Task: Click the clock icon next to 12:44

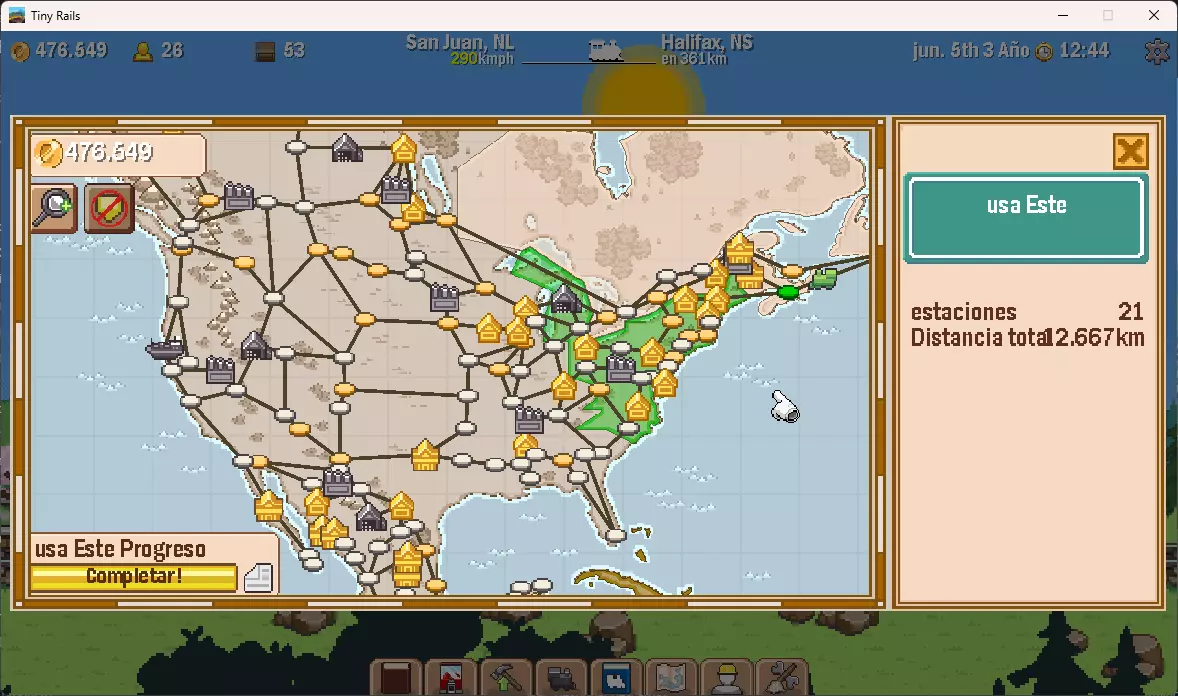Action: (1044, 51)
